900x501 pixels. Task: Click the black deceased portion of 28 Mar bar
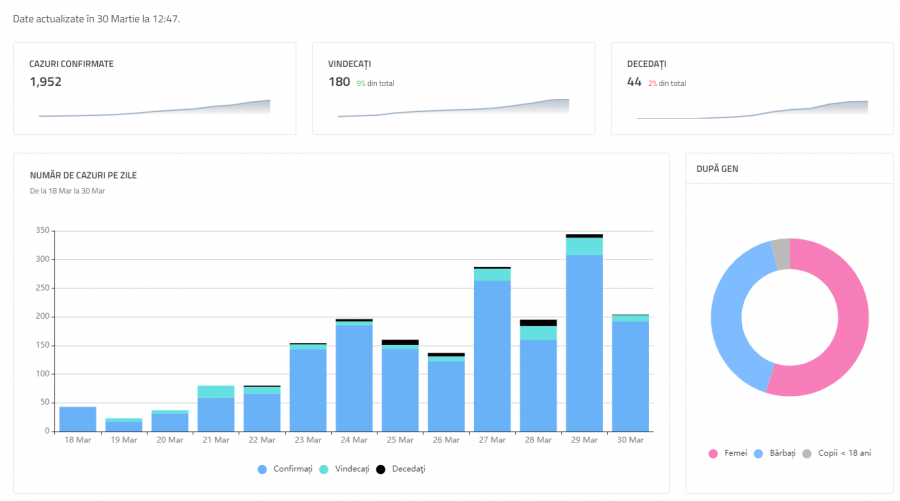click(538, 323)
